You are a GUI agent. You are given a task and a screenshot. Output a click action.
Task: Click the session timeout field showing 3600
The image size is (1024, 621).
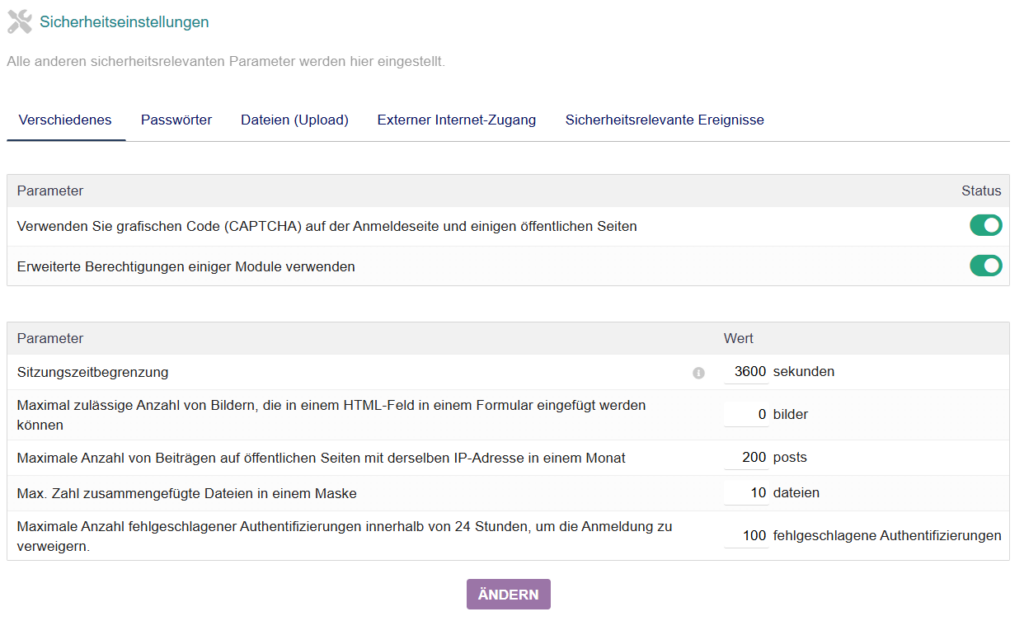coord(746,372)
